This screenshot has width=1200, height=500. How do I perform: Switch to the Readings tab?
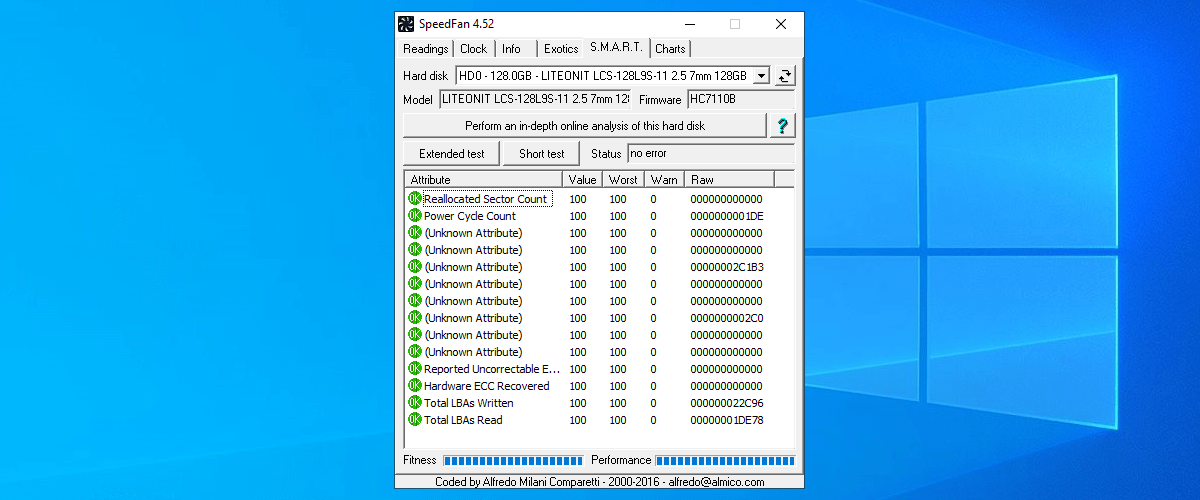pos(426,49)
